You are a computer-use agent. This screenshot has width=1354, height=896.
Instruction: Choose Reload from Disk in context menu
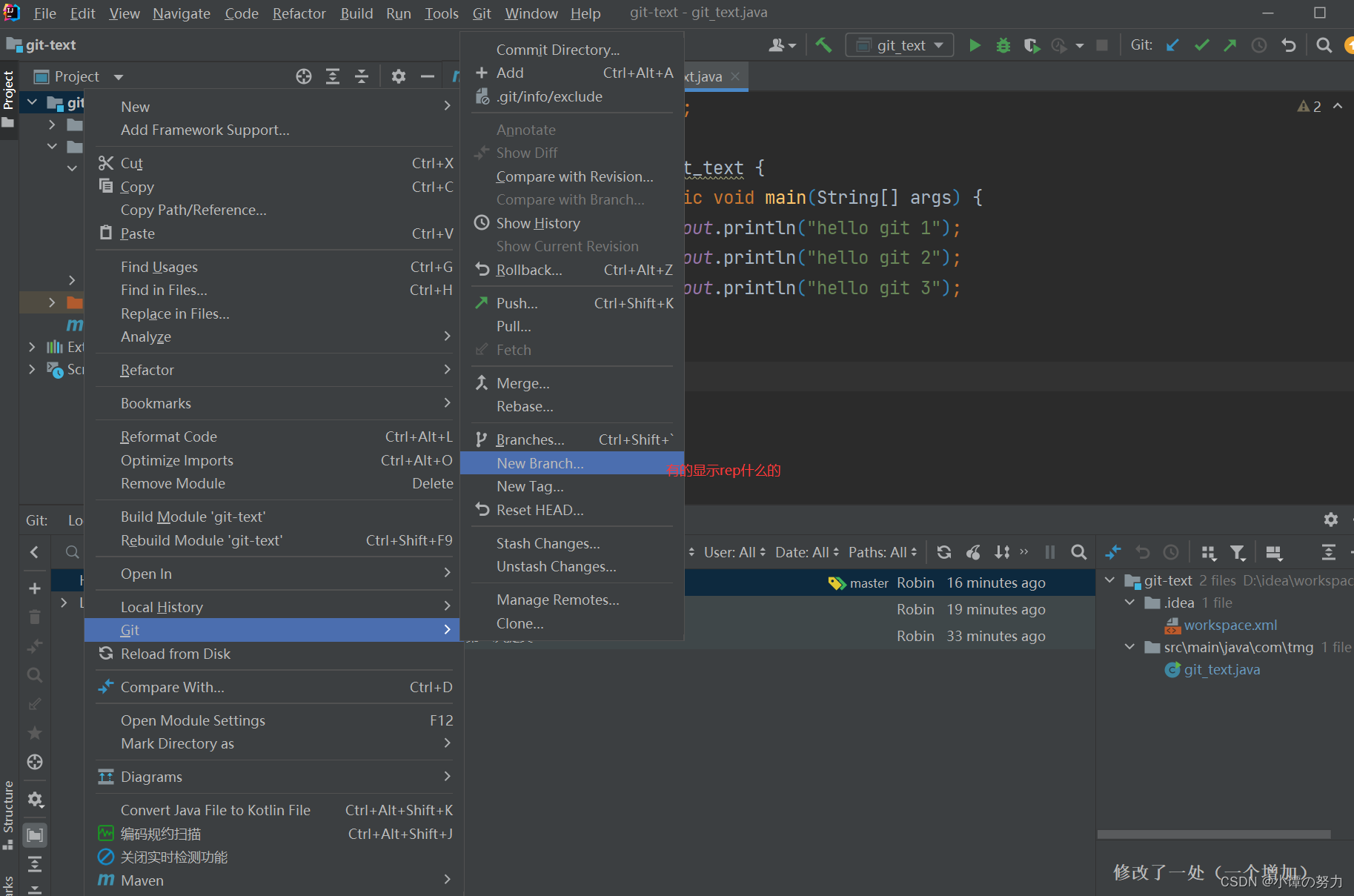pos(272,654)
